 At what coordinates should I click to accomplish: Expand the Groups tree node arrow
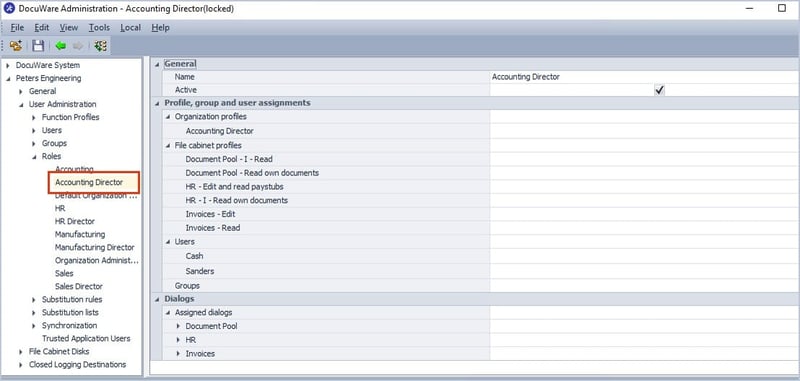pos(34,143)
